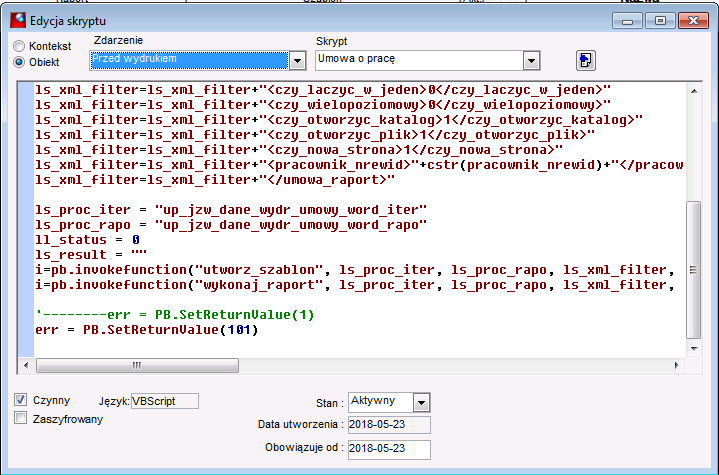
Task: Click the horizontal scrollbar thumb
Action: (137, 365)
